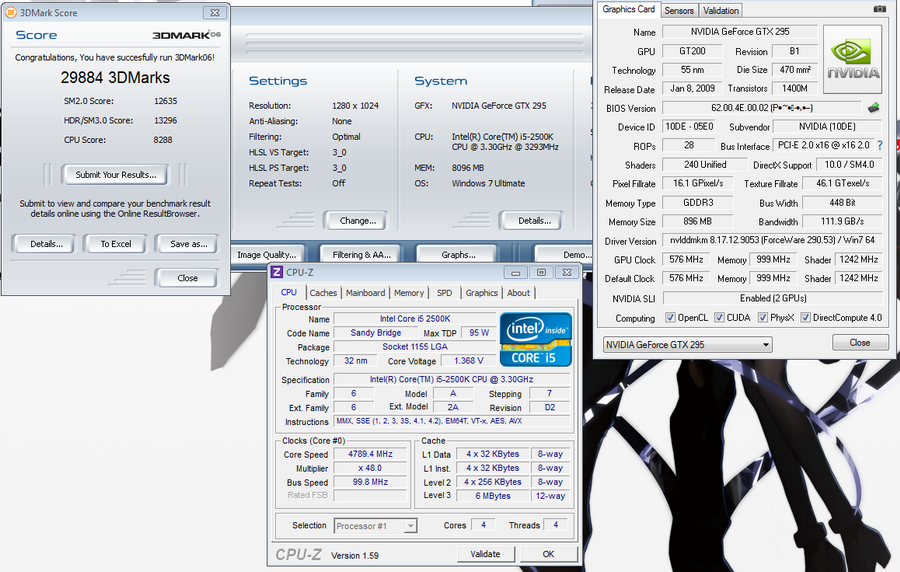Open the CPU-Z Graphics tab
900x572 pixels.
pyautogui.click(x=482, y=293)
